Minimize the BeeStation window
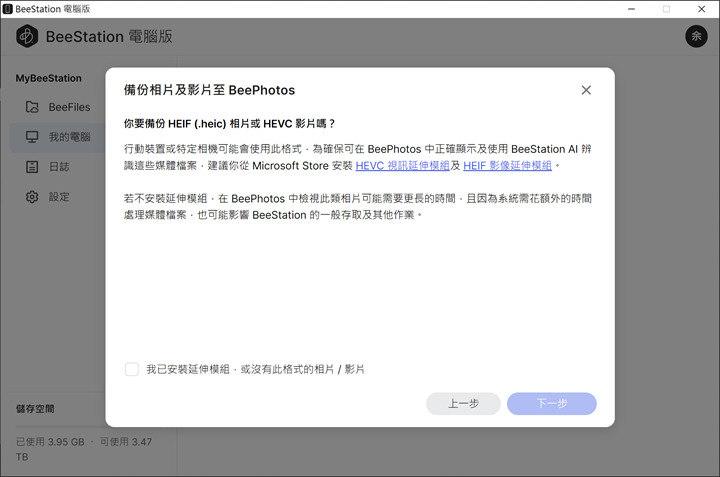720x477 pixels. (x=631, y=9)
